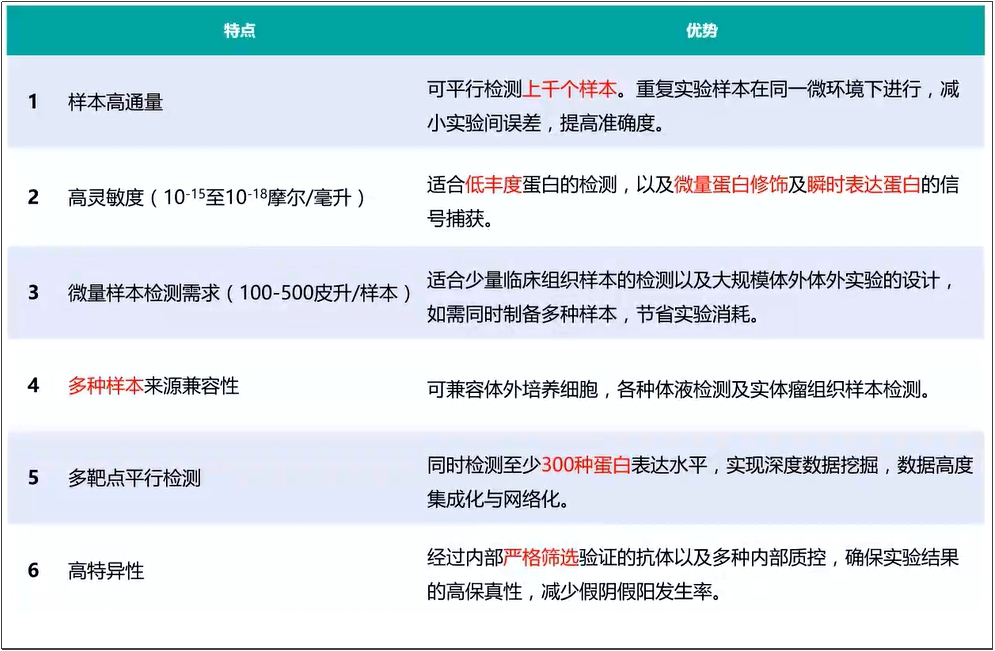Click the red 瞬时表达蛋白 text
995x651 pixels.
click(x=863, y=184)
